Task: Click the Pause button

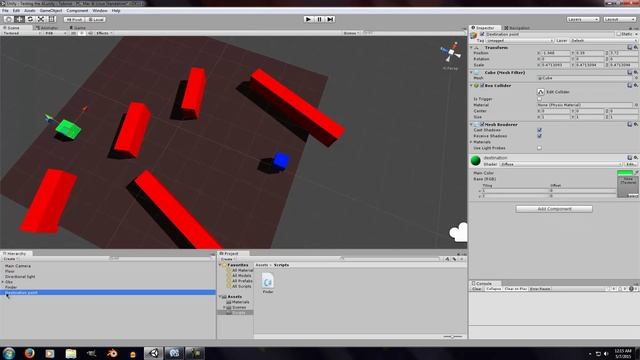Action: (x=319, y=19)
